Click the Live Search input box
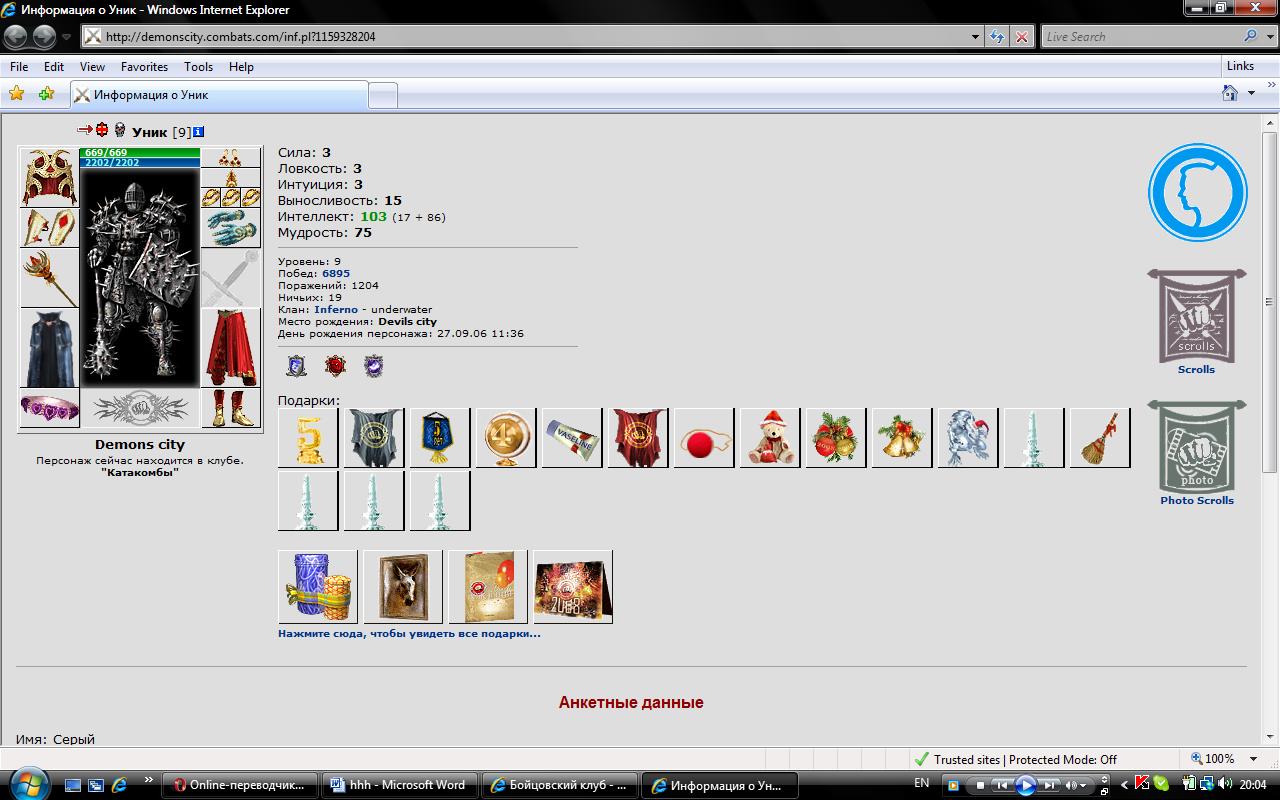This screenshot has height=800, width=1280. pyautogui.click(x=1141, y=37)
